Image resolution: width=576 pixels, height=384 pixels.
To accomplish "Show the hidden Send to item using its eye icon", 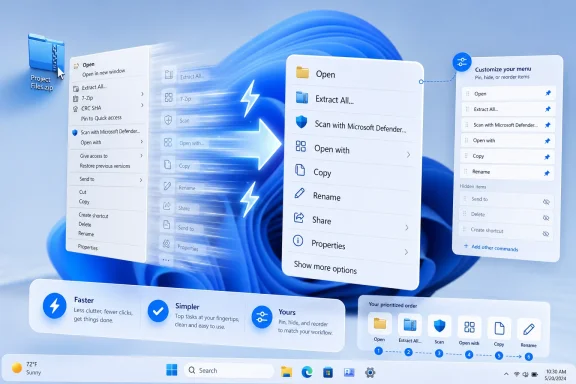I will point(546,202).
